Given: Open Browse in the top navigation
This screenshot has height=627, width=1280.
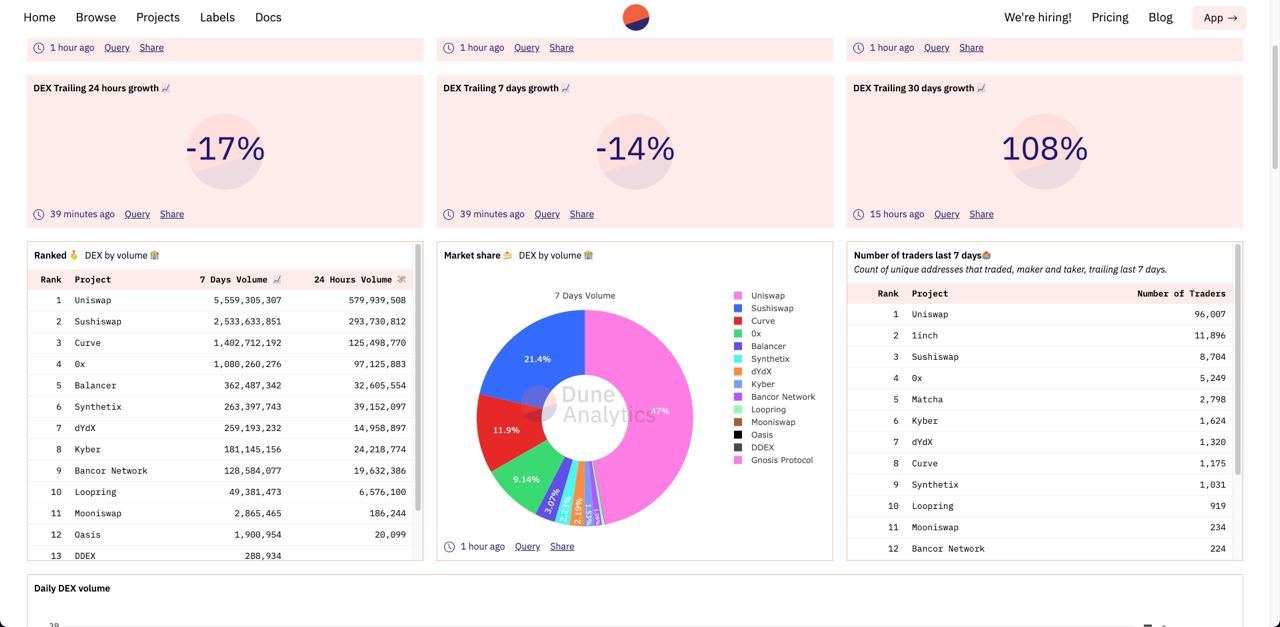Looking at the screenshot, I should [96, 17].
